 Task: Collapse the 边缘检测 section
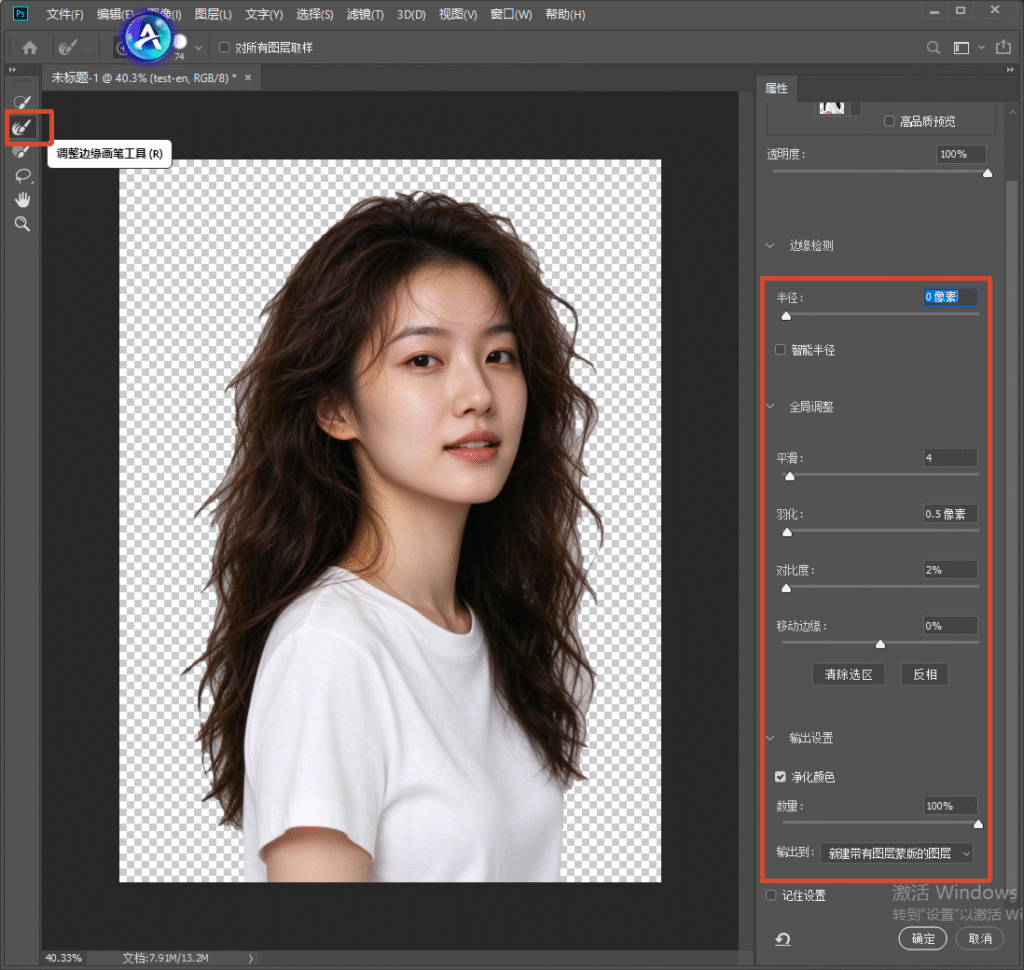click(x=771, y=246)
